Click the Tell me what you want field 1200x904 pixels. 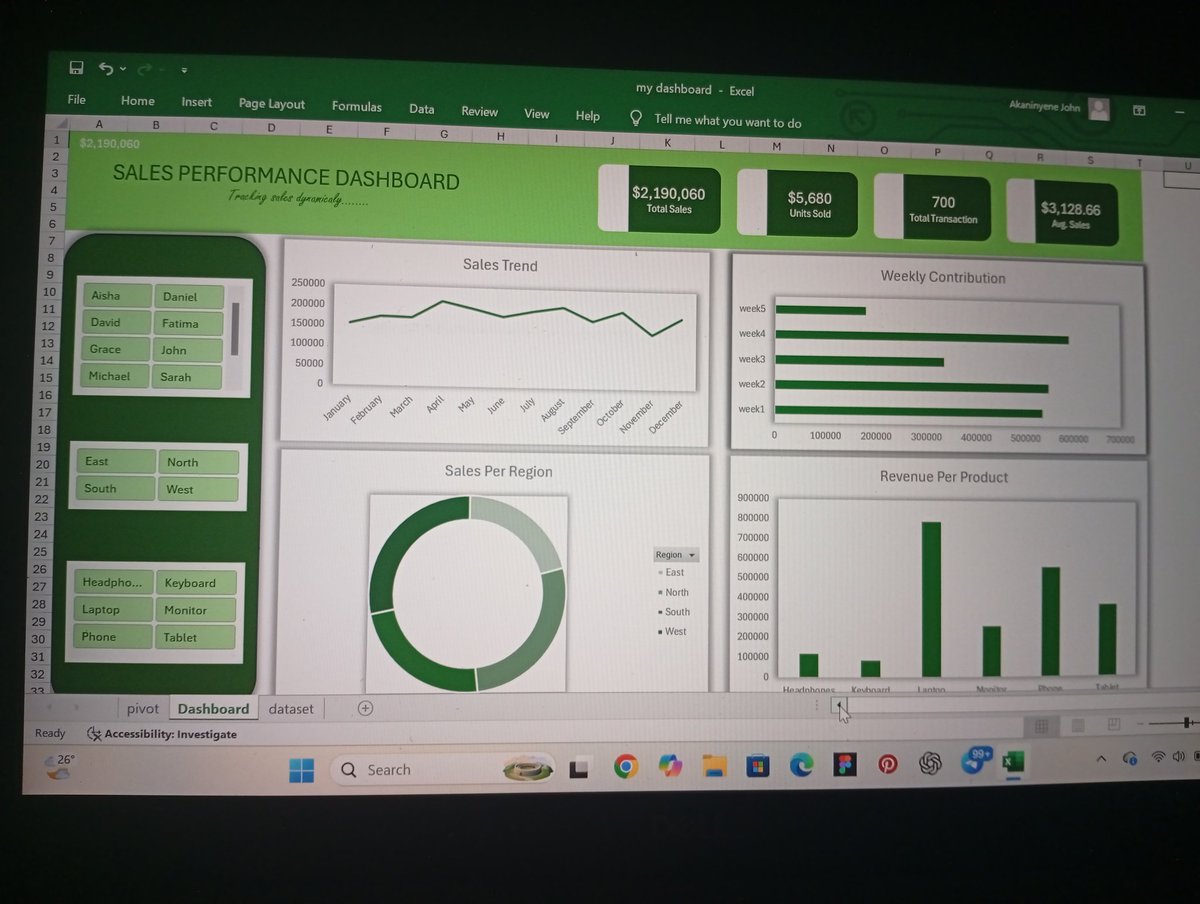pos(728,121)
